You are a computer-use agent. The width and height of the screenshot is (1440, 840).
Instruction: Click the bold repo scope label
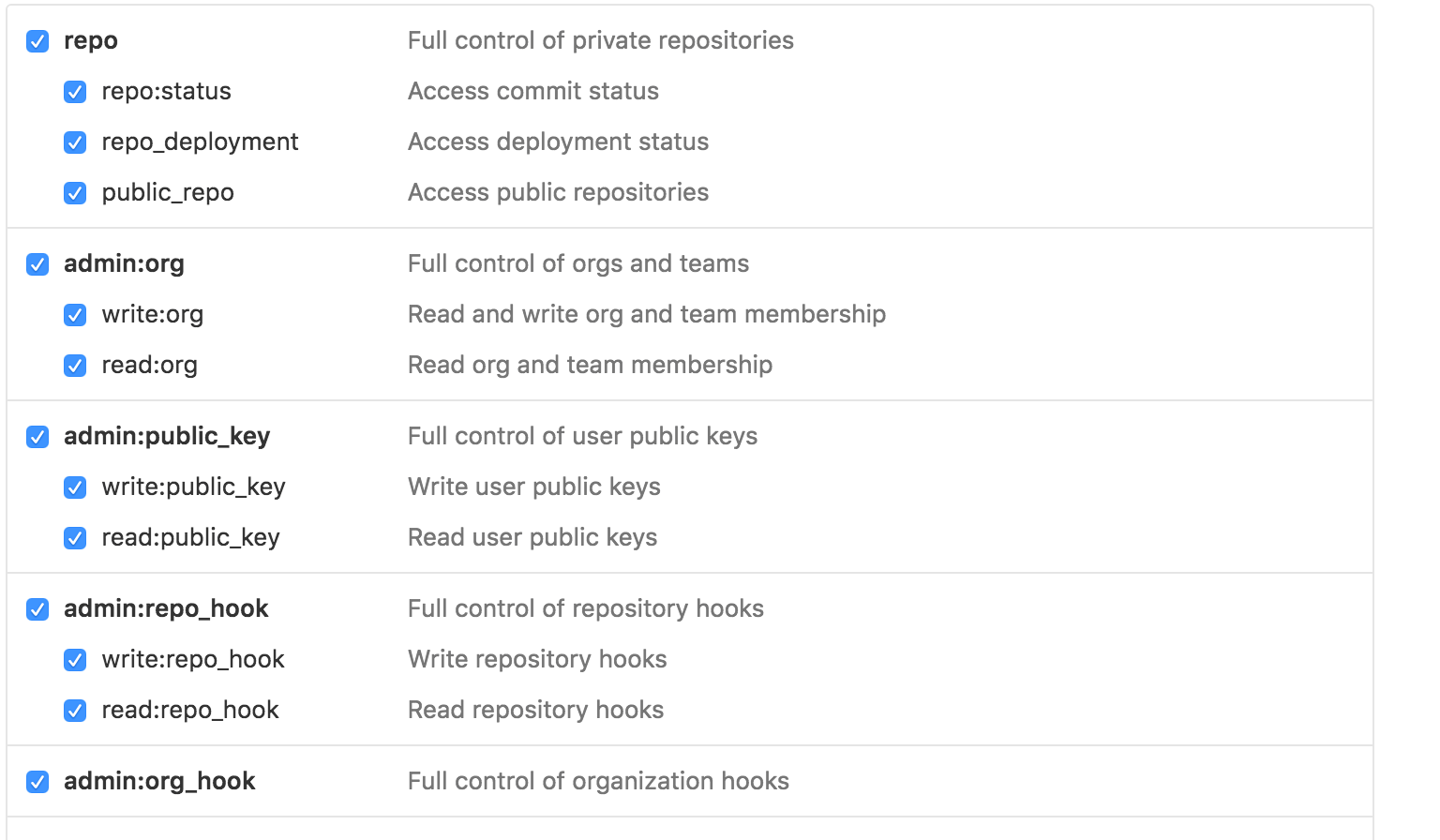click(x=91, y=40)
